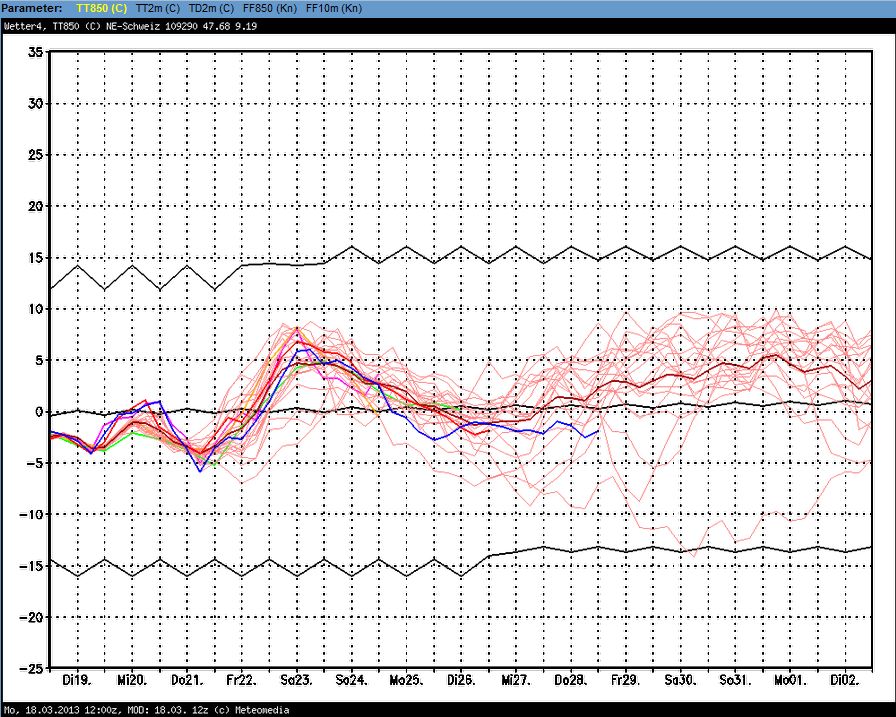Switch to the TT2m (C) parameter
Viewport: 896px width, 717px height.
click(158, 8)
